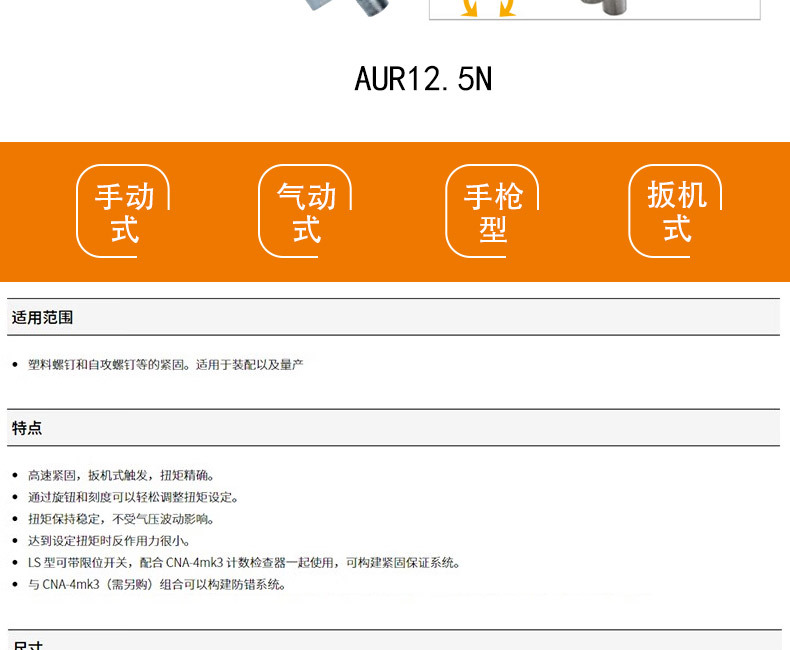Image resolution: width=790 pixels, height=650 pixels.
Task: Click the 扳机式 rounded badge
Action: [675, 211]
